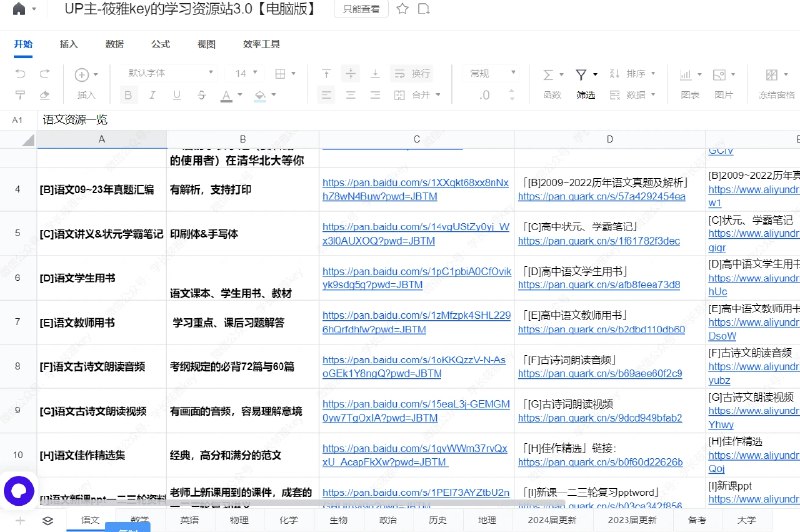Screen dimensions: 800x532
Task: Clear formatting with the eraser icon
Action: (x=45, y=95)
